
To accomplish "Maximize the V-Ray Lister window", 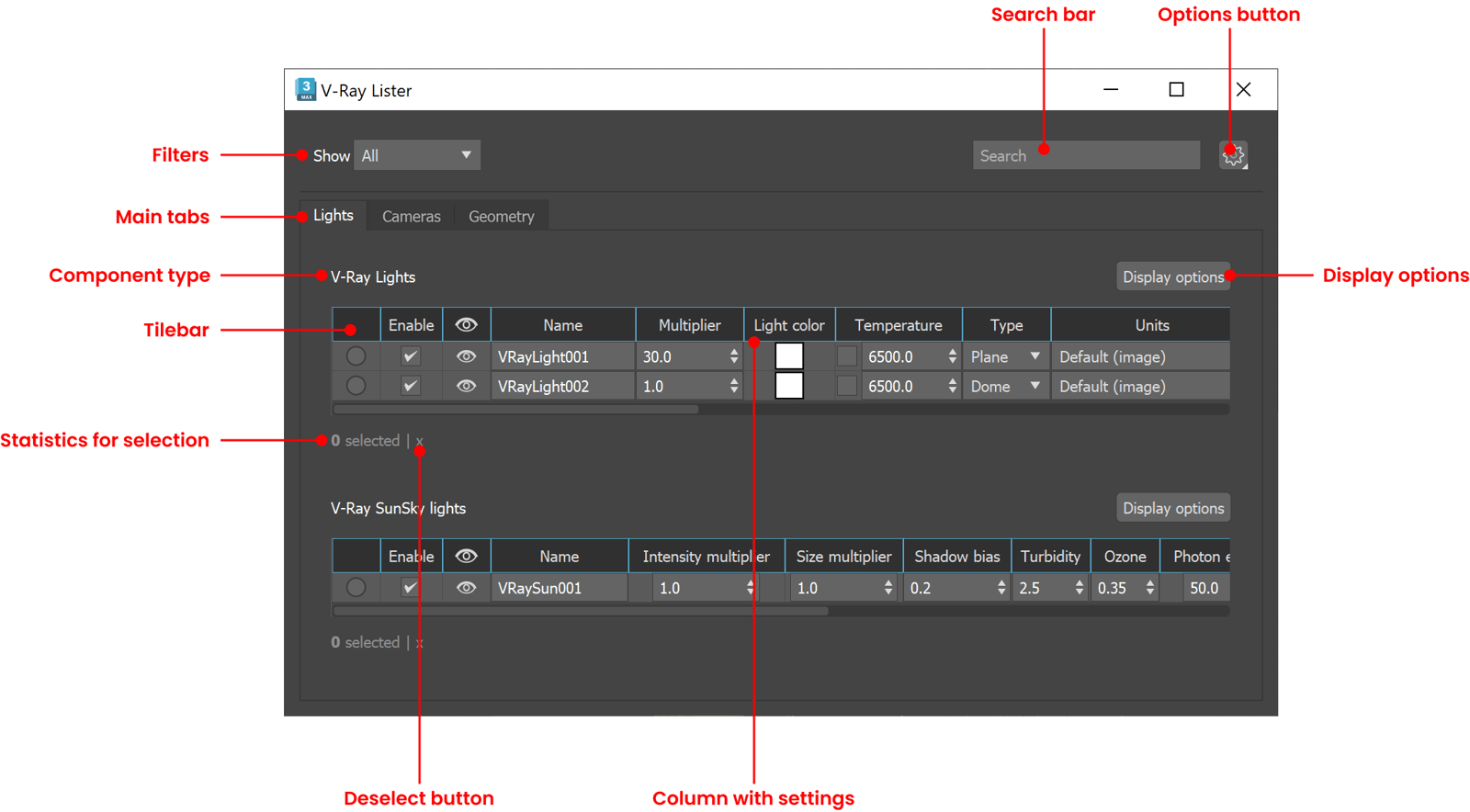I will [1176, 89].
